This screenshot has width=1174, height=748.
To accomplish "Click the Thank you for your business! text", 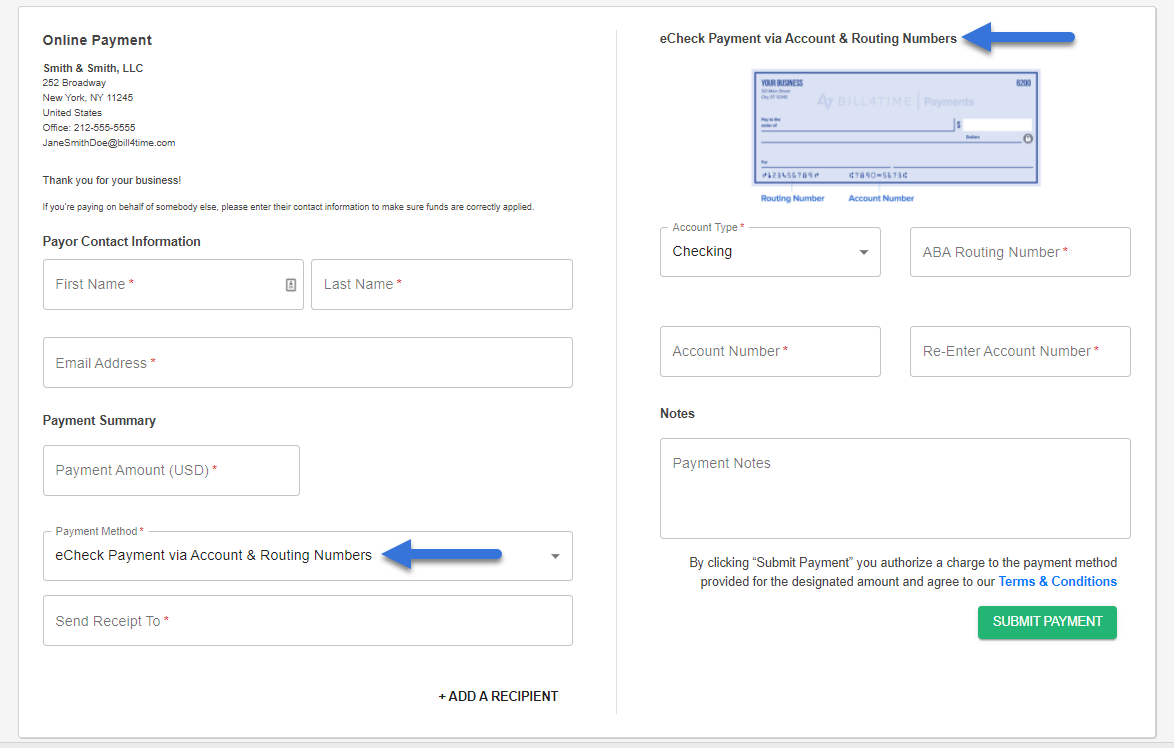I will (x=112, y=180).
